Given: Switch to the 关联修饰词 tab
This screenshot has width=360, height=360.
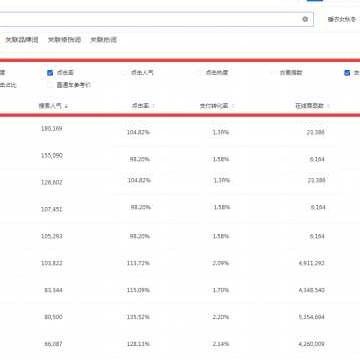Looking at the screenshot, I should tap(65, 40).
